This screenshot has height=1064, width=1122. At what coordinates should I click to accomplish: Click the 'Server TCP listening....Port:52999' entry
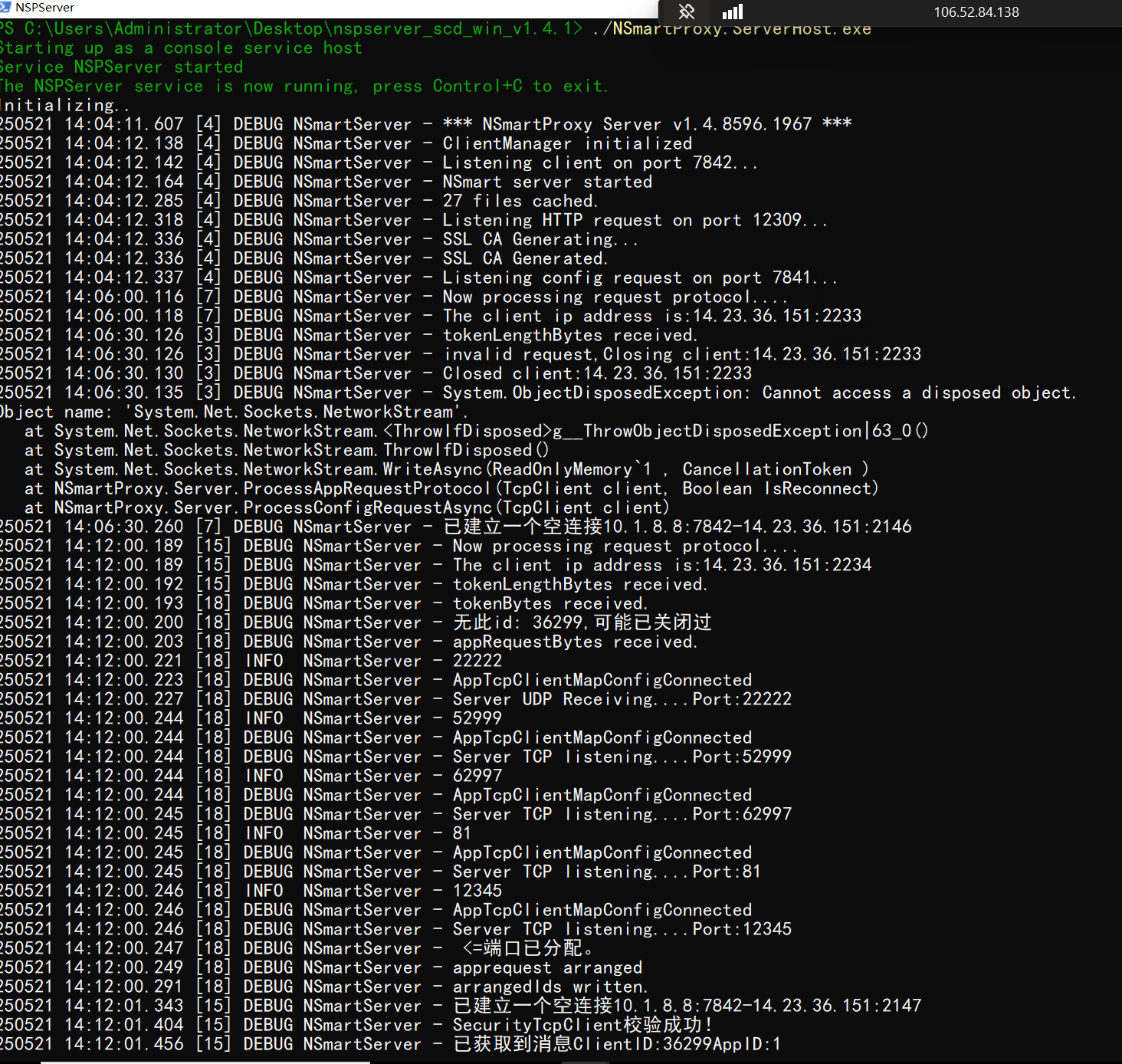396,757
